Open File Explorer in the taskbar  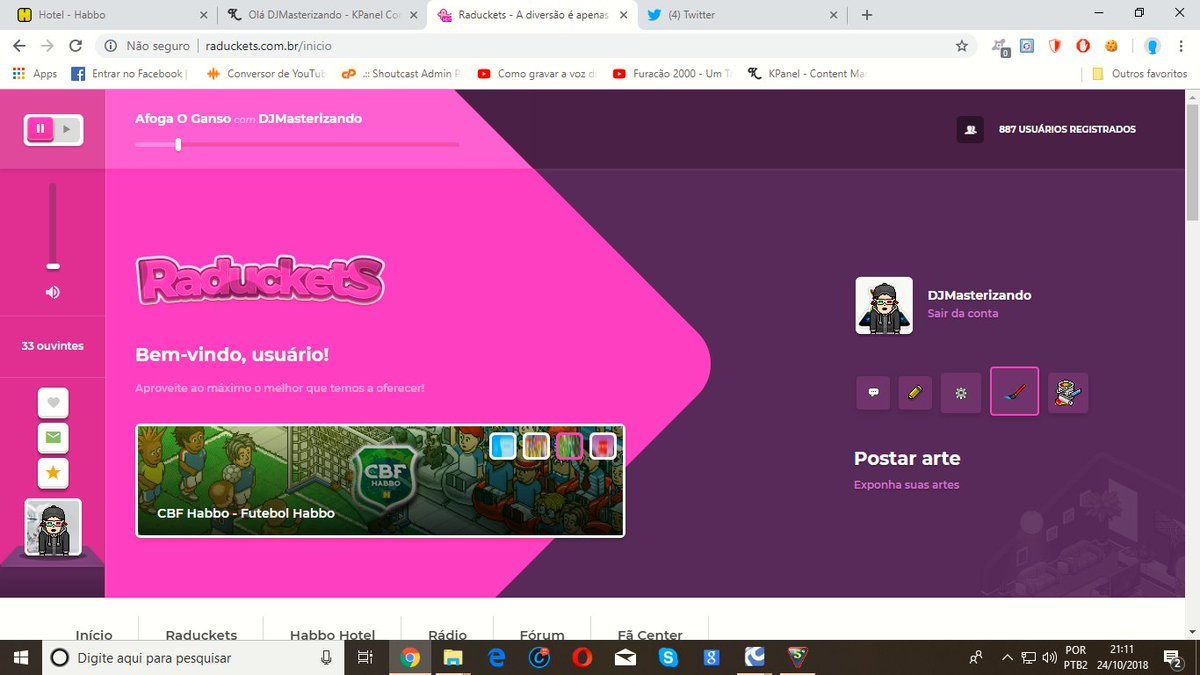point(453,658)
